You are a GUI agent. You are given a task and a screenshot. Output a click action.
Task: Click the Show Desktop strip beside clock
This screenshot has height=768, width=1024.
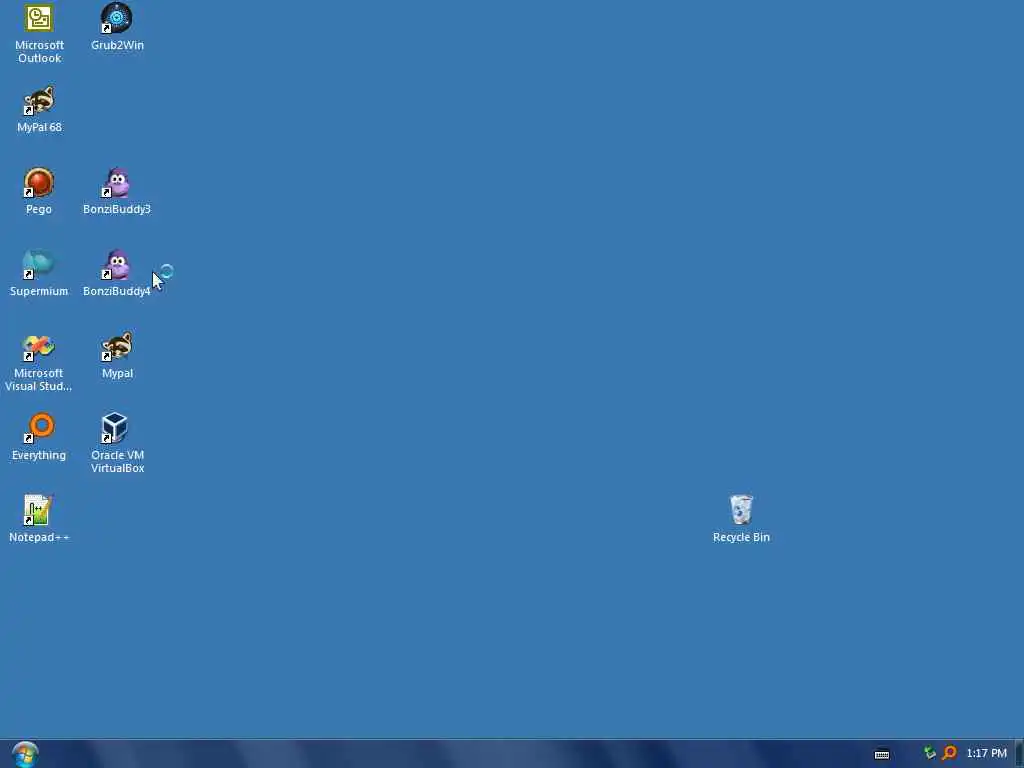click(1019, 754)
